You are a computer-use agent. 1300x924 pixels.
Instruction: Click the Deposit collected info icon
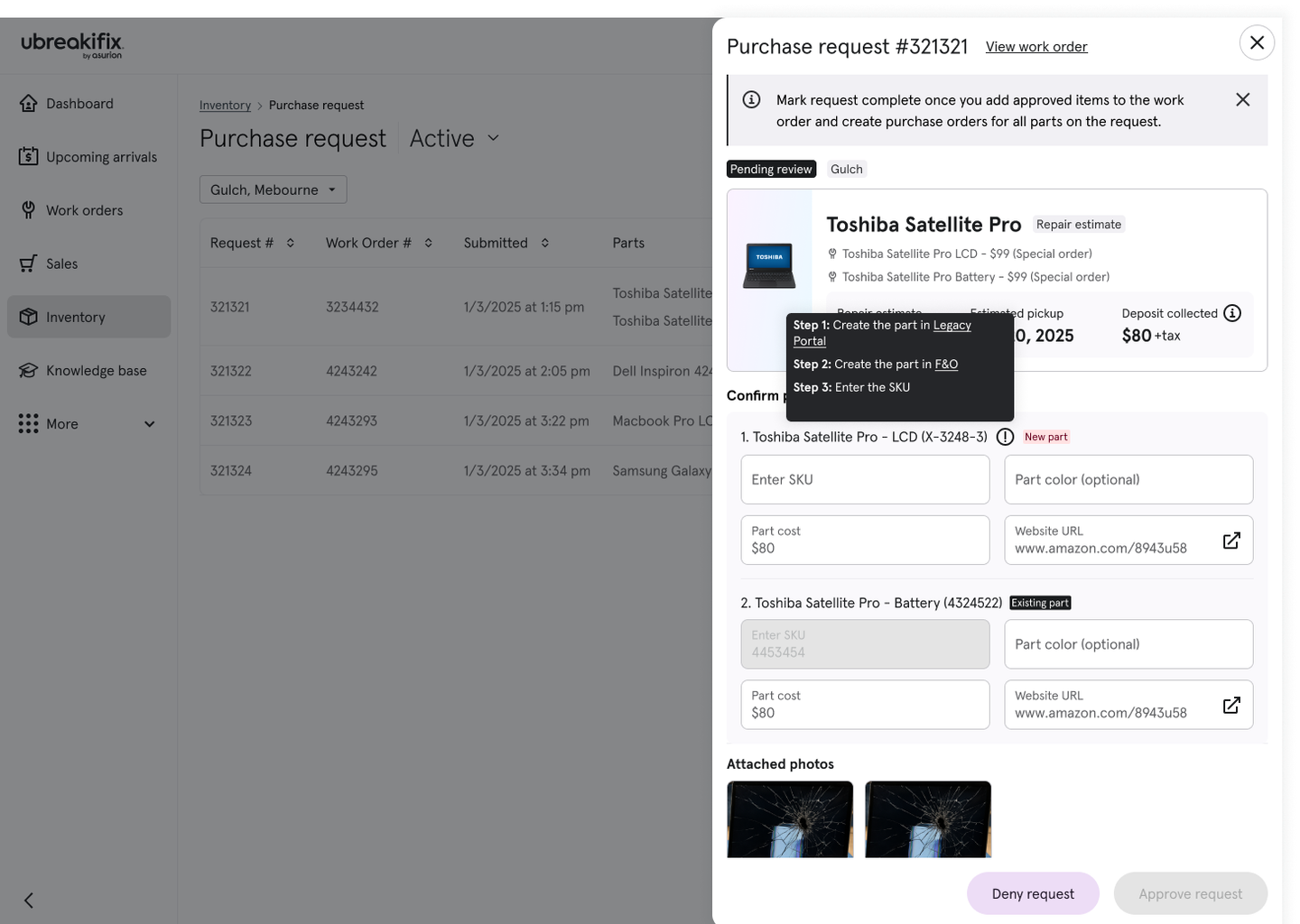pyautogui.click(x=1232, y=313)
